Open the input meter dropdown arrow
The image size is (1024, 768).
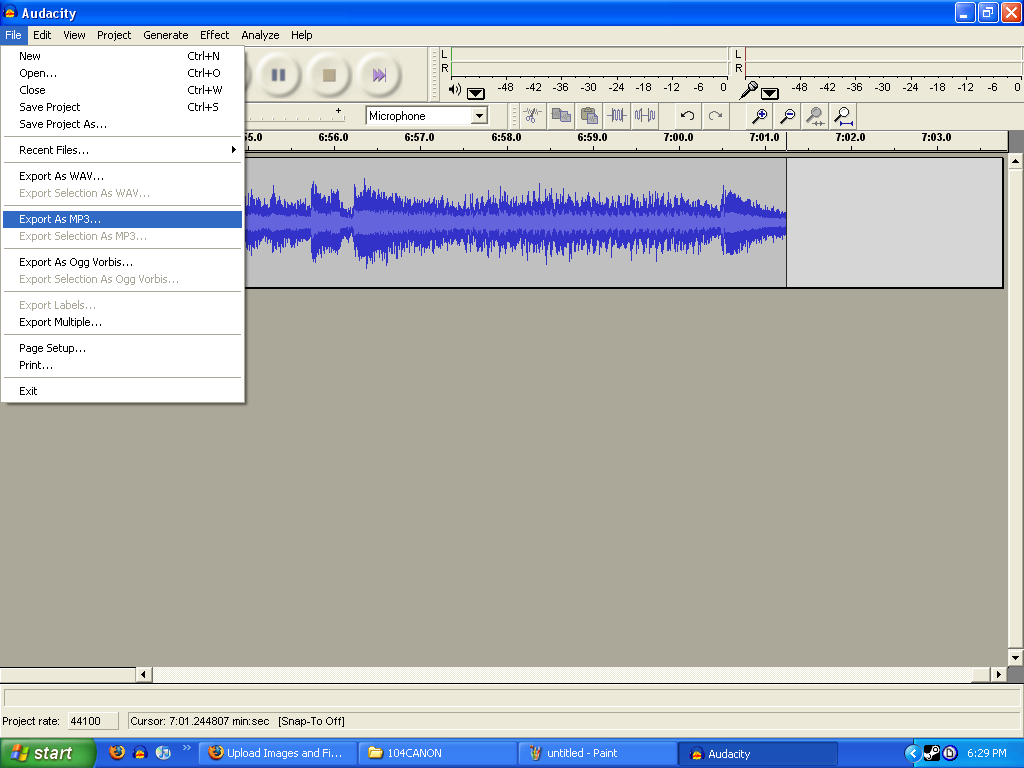point(770,93)
